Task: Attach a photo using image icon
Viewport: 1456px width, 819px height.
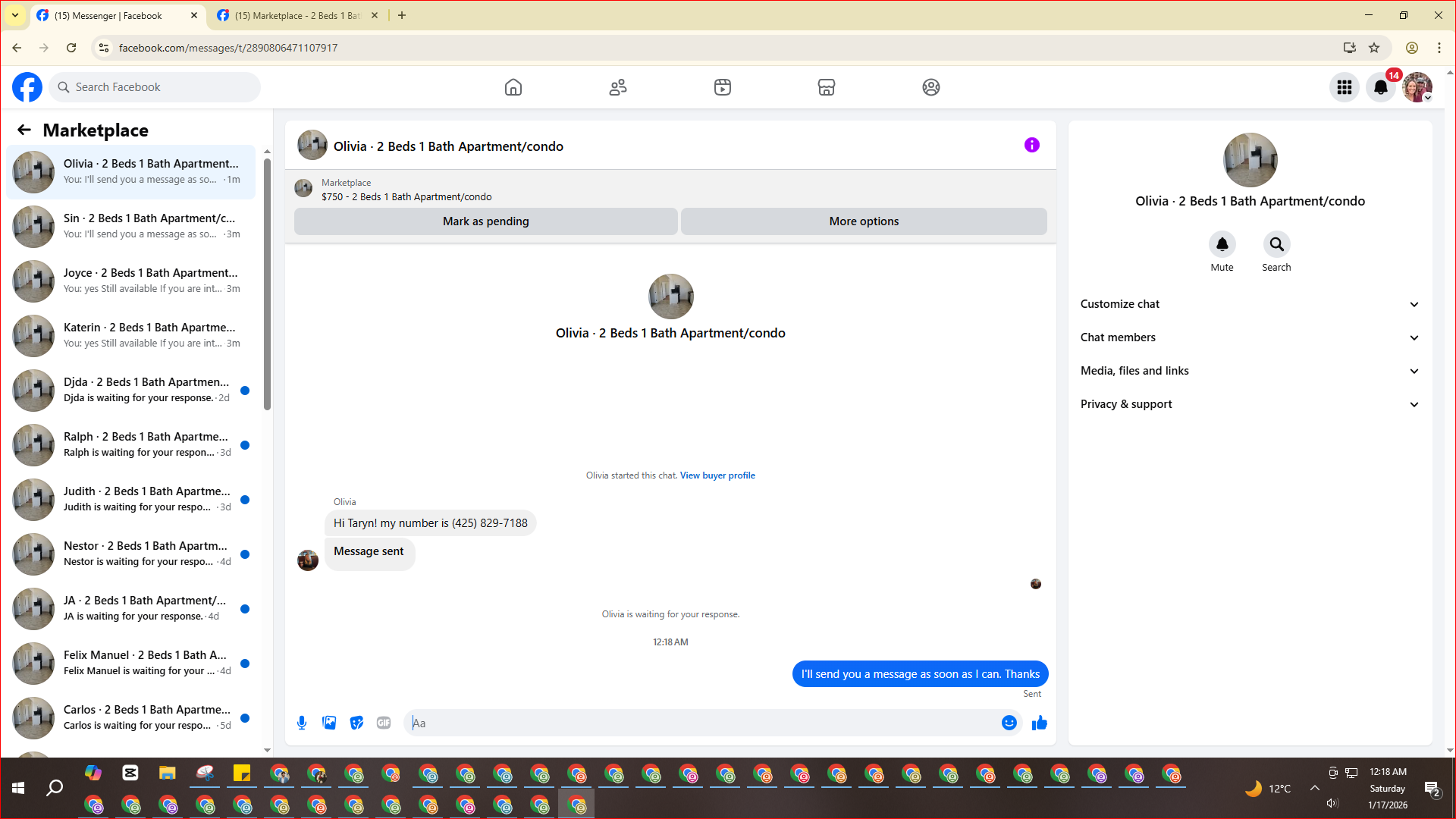Action: (329, 723)
